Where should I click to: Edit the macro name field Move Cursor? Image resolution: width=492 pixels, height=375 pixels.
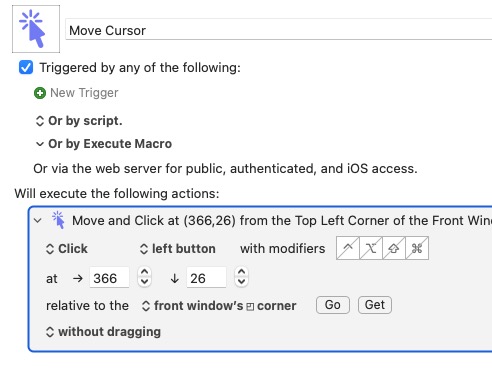[279, 30]
